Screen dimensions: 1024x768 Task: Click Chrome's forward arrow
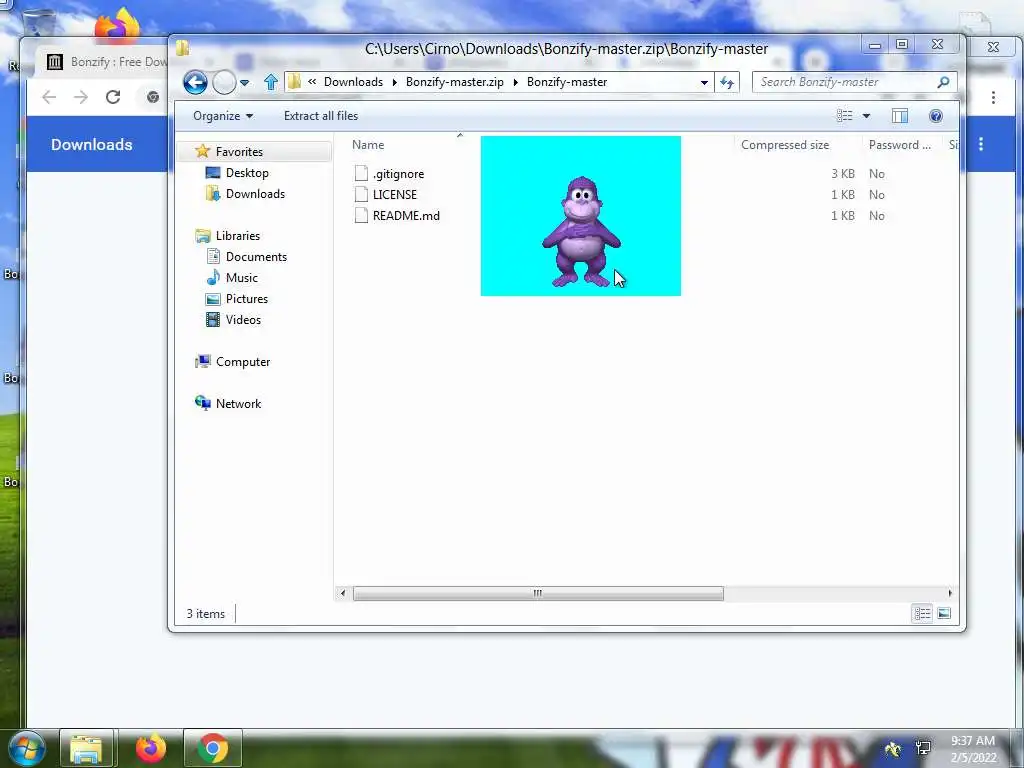(x=80, y=97)
